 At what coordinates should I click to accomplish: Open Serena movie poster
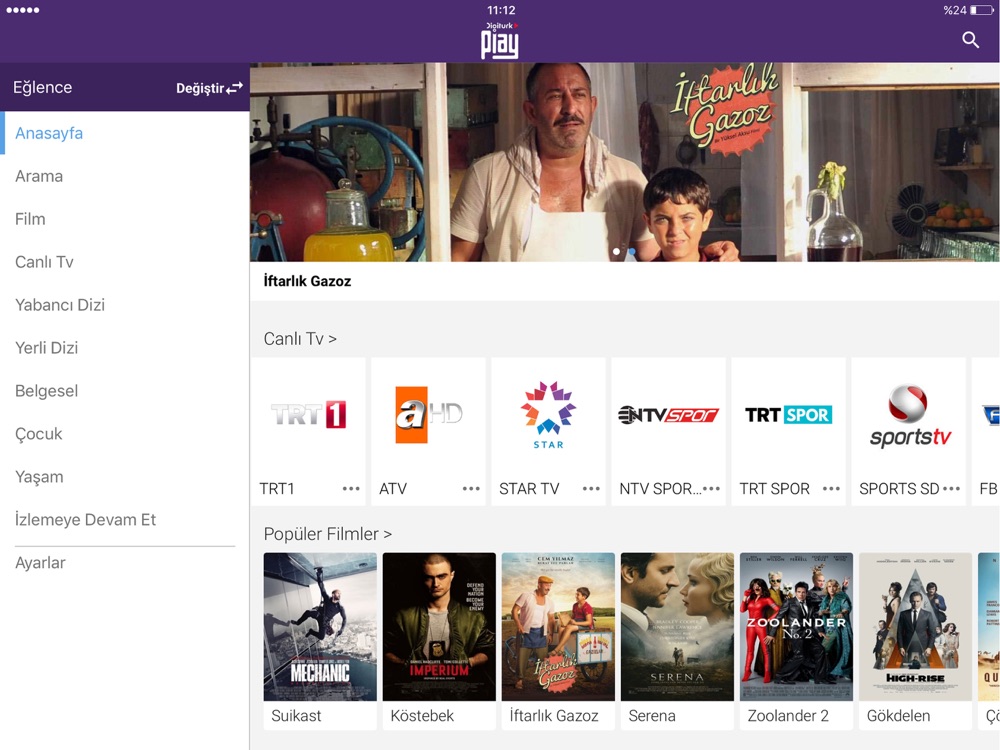pos(677,627)
